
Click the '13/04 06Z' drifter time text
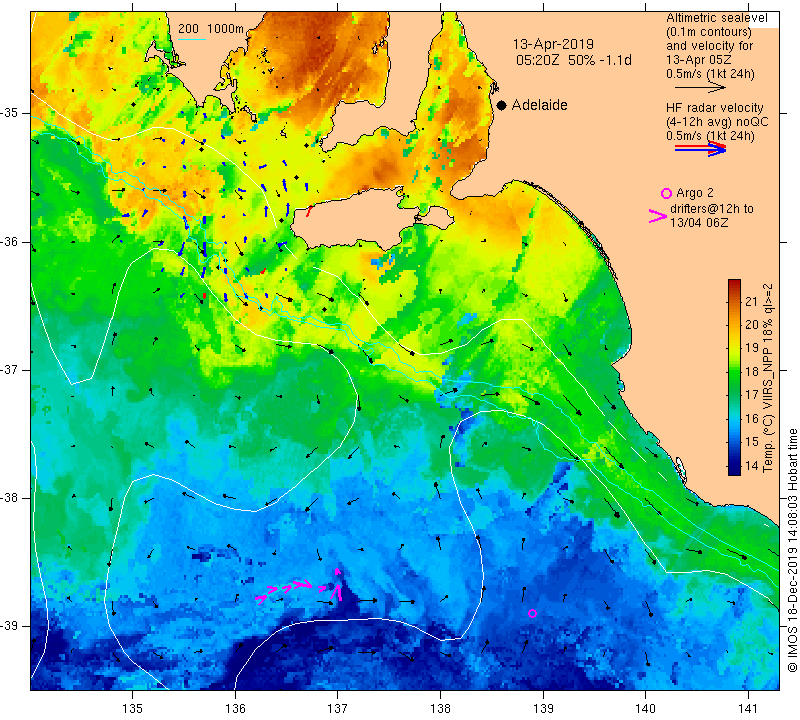pyautogui.click(x=698, y=222)
